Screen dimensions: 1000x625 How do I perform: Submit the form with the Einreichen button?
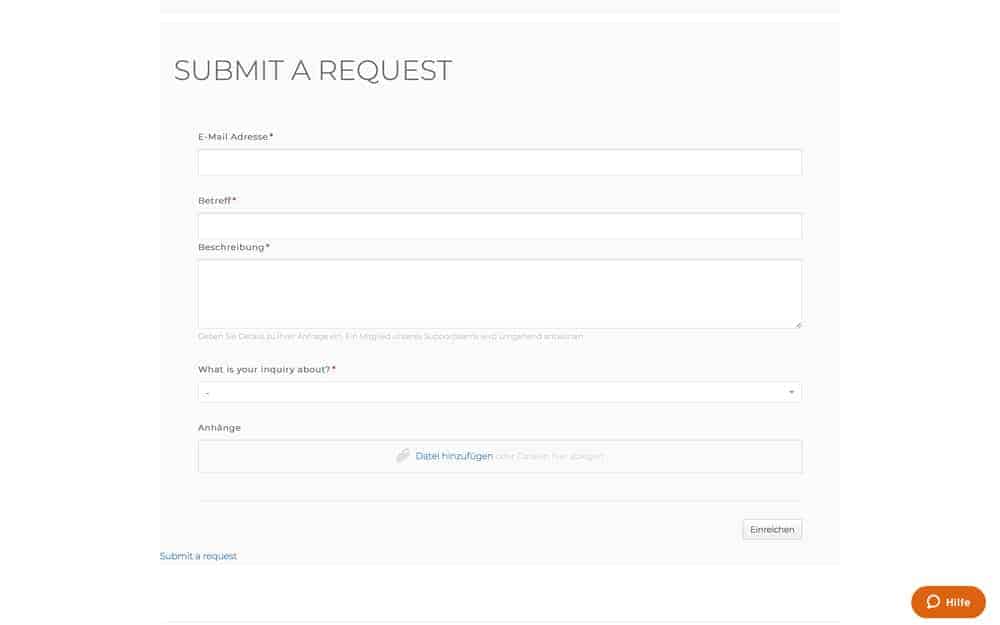[x=772, y=529]
